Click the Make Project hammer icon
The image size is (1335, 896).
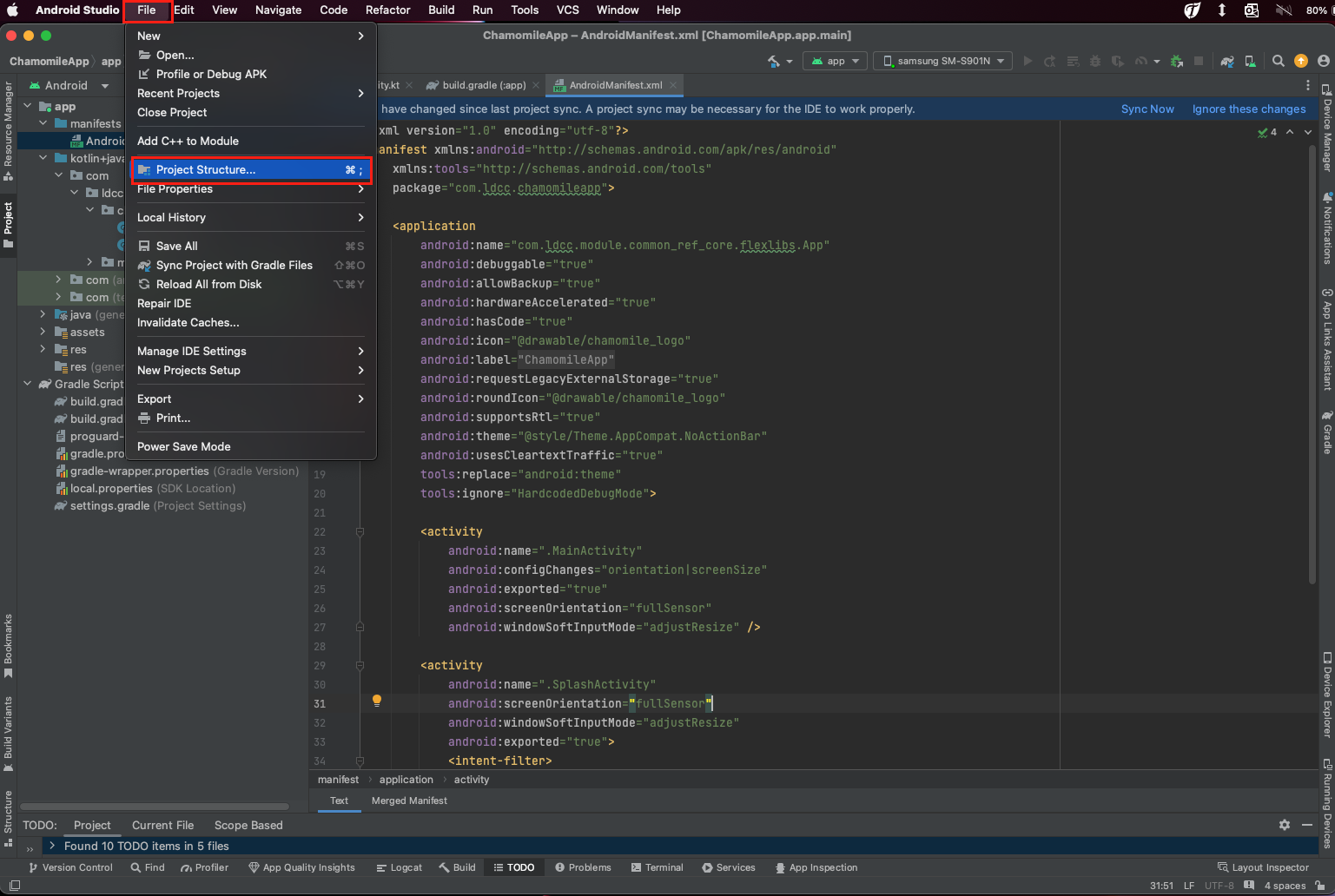tap(773, 61)
